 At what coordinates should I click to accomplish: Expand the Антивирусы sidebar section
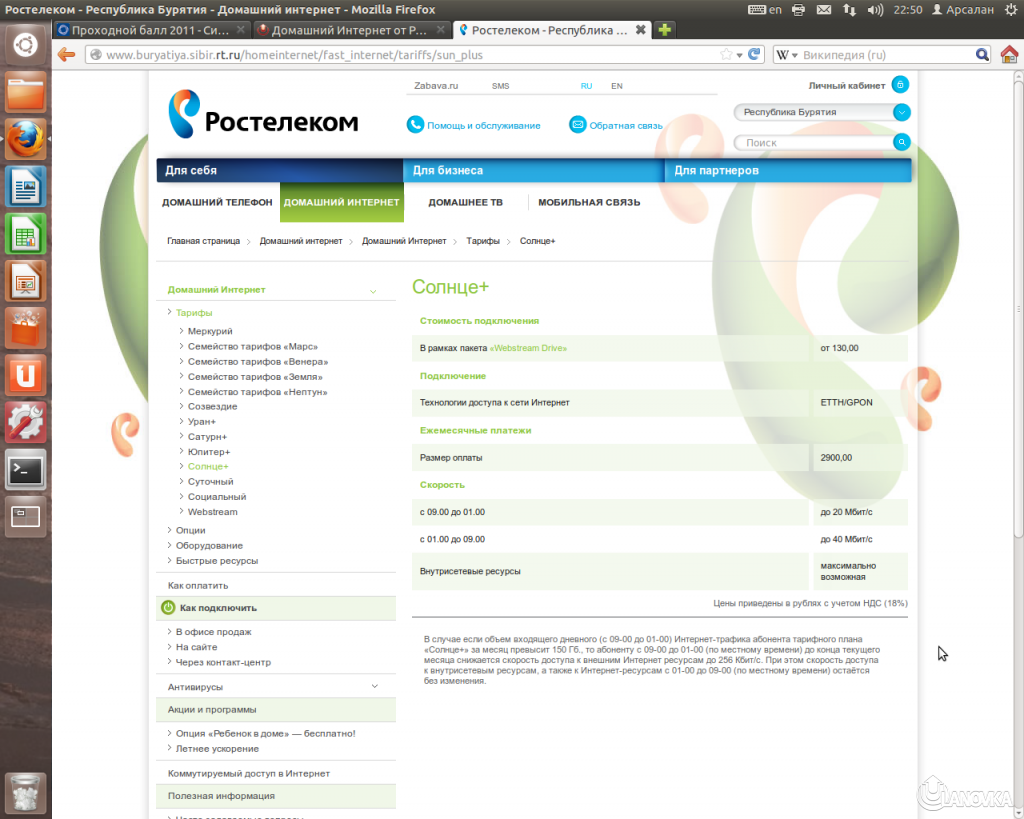point(375,686)
